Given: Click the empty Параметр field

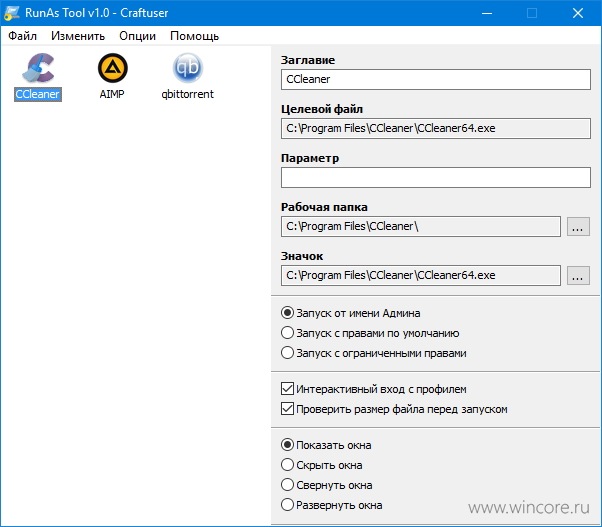Looking at the screenshot, I should pos(436,177).
